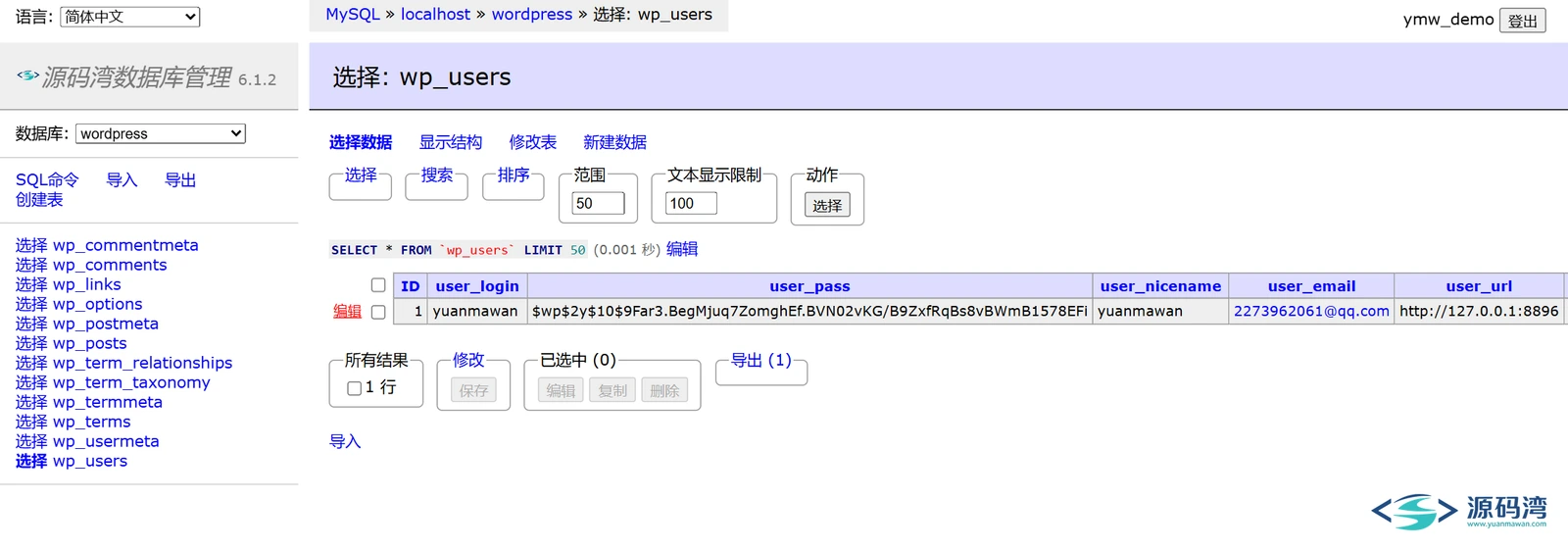Open wp_links table in sidebar

[x=87, y=284]
